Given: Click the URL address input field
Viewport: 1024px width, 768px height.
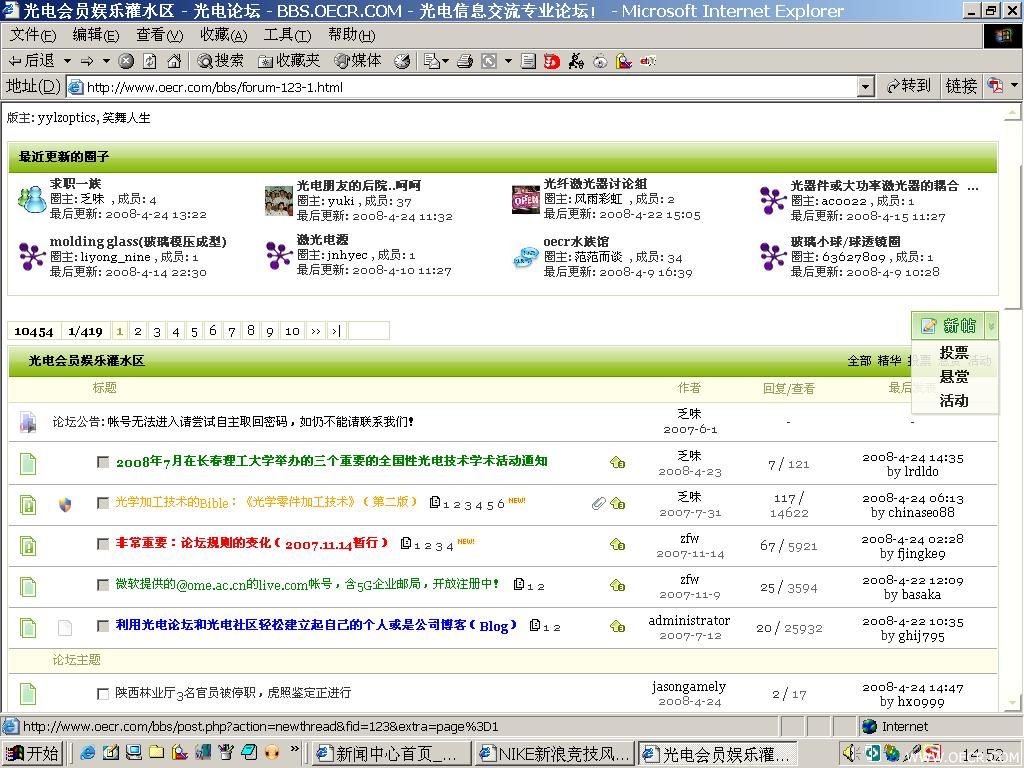Looking at the screenshot, I should click(463, 86).
